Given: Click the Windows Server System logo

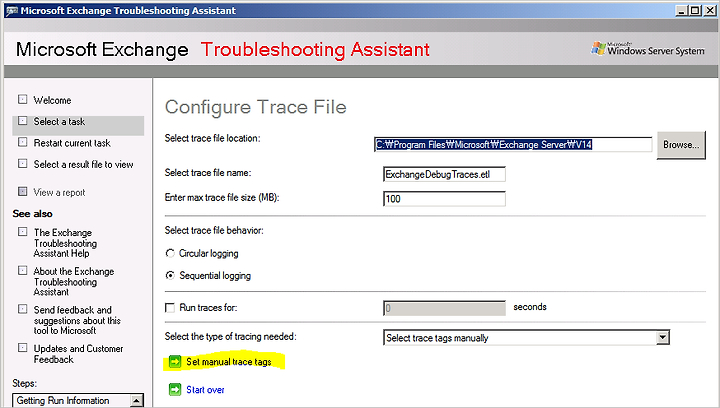Looking at the screenshot, I should click(648, 49).
